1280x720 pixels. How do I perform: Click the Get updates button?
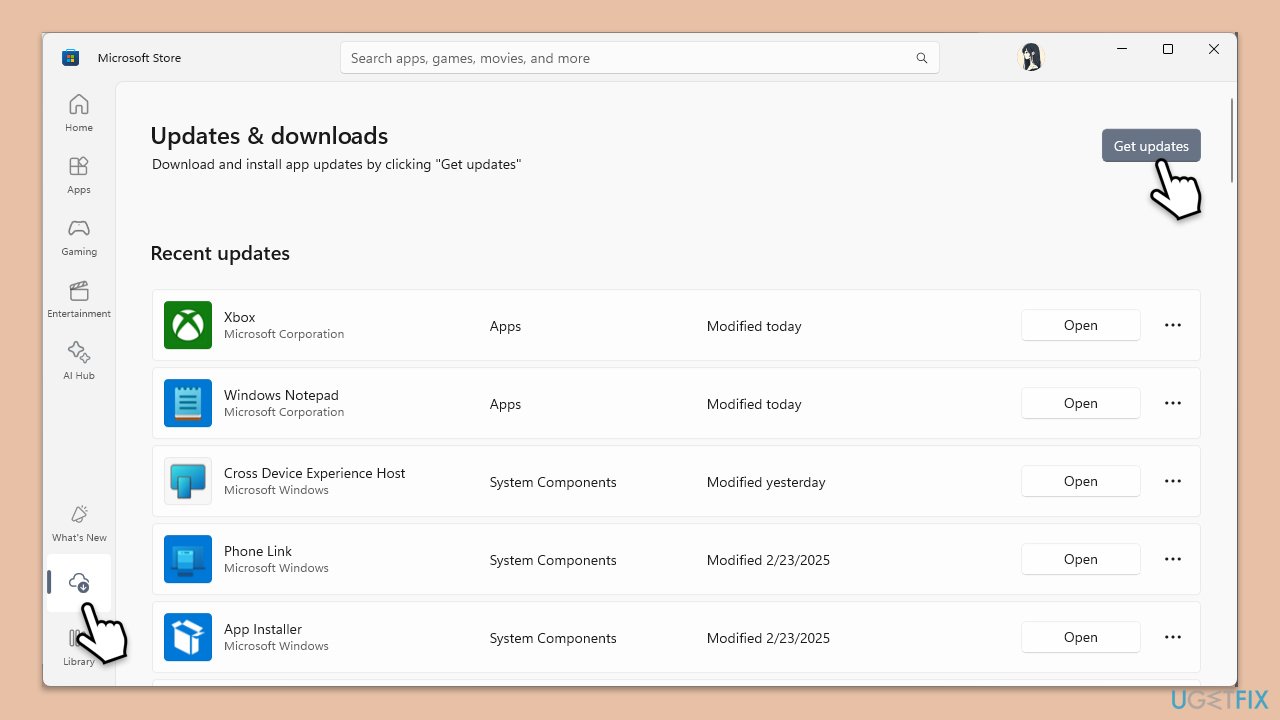point(1151,146)
